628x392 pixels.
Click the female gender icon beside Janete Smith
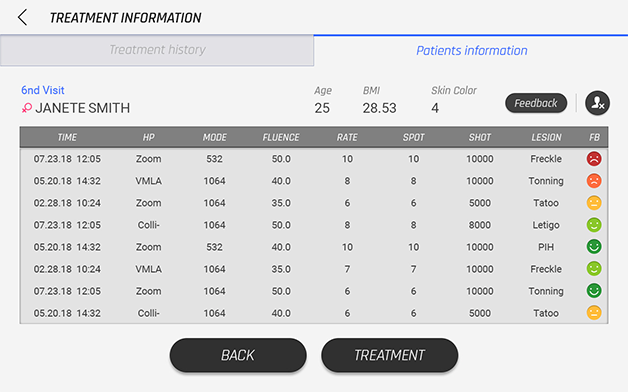26,108
